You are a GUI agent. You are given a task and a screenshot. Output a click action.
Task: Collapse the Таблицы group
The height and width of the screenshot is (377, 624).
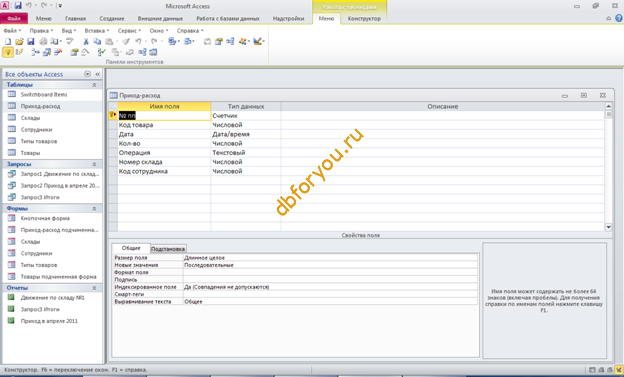(x=94, y=85)
